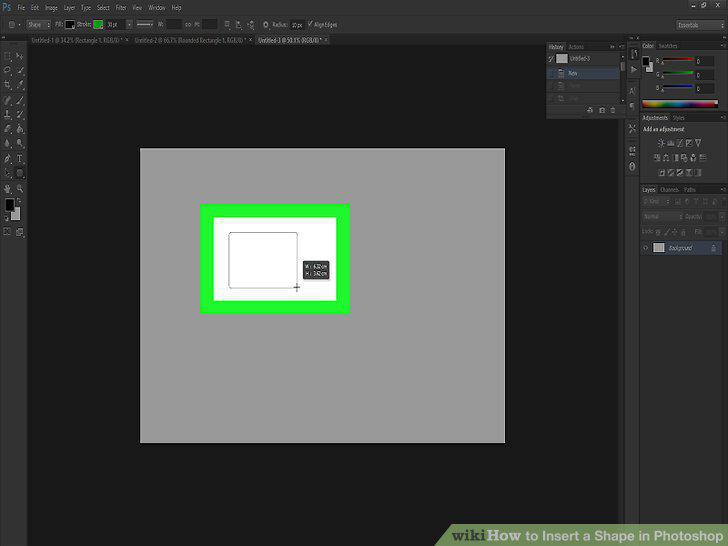The height and width of the screenshot is (546, 728).
Task: Swap foreground and background colors
Action: [19, 201]
